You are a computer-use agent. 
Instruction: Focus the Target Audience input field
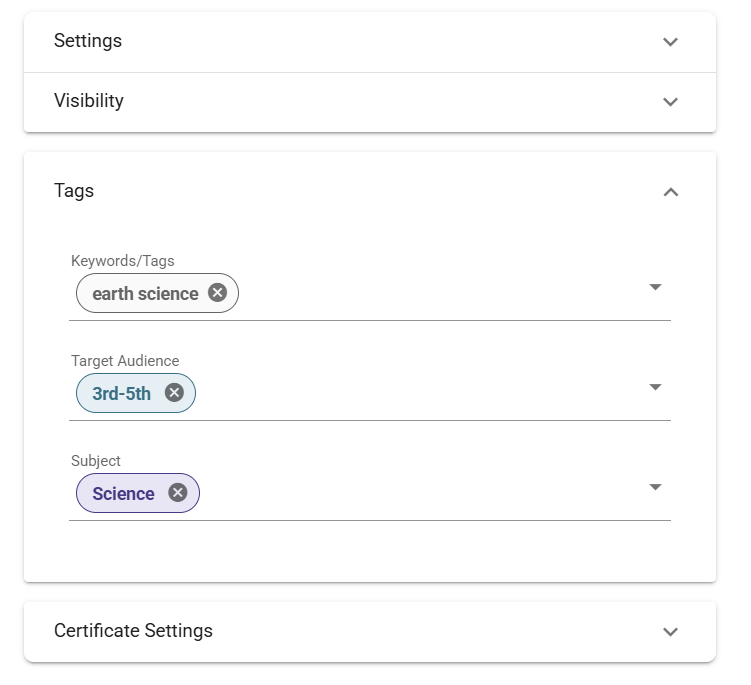(420, 393)
